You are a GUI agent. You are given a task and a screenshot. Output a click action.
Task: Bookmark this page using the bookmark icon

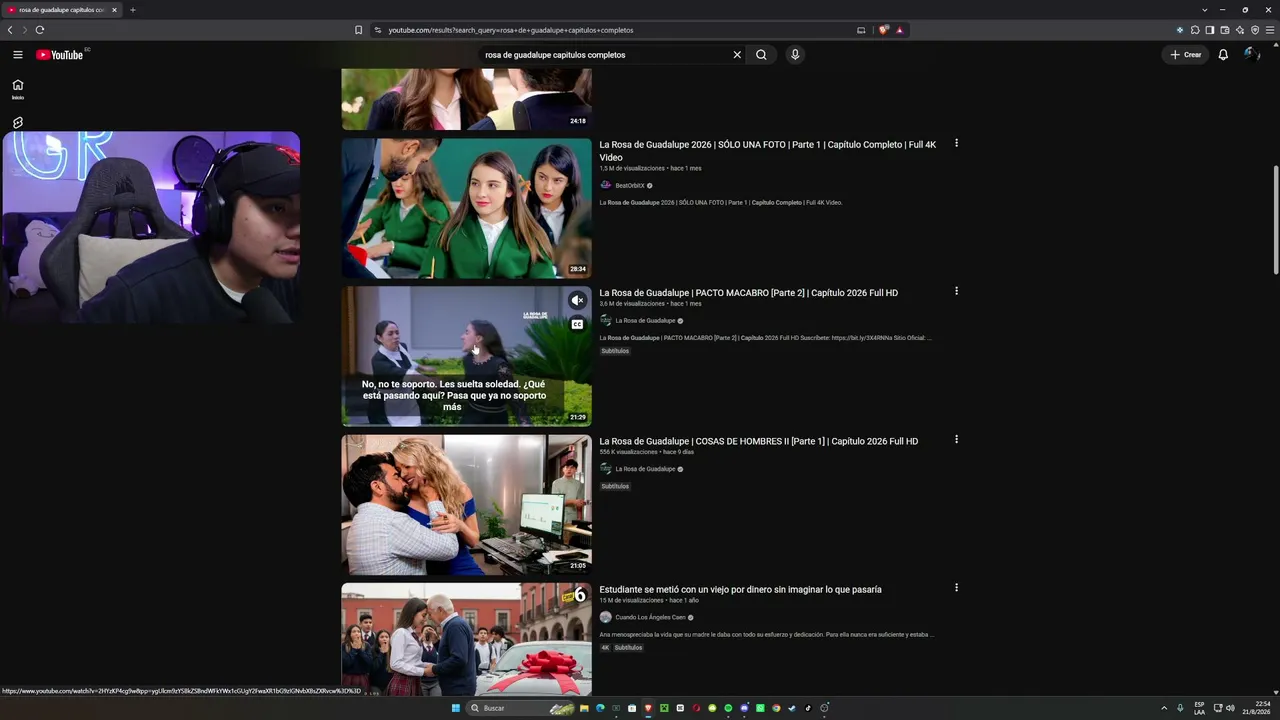pyautogui.click(x=359, y=30)
